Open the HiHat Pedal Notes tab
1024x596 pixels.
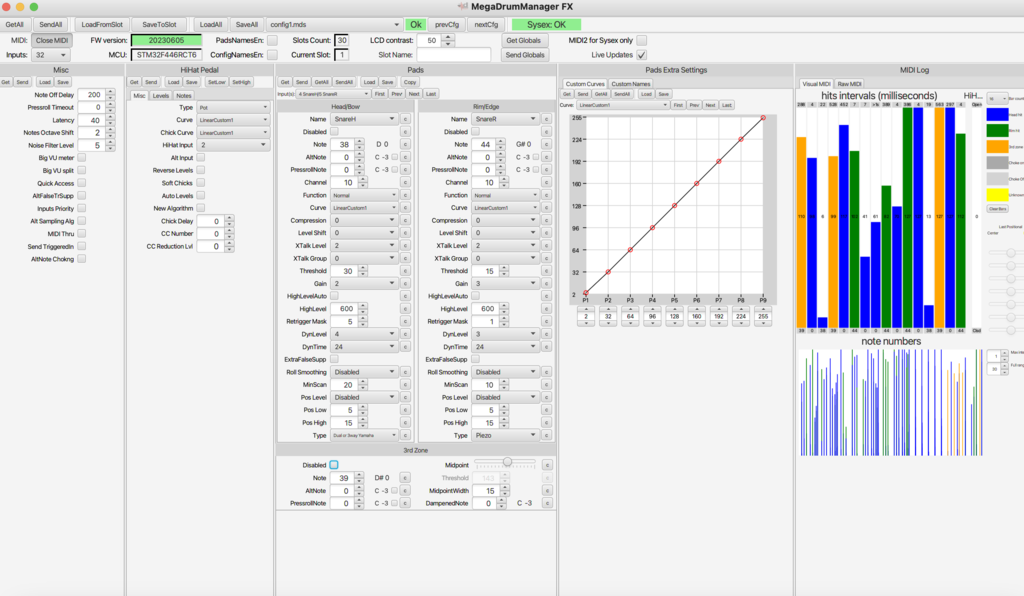coord(184,95)
